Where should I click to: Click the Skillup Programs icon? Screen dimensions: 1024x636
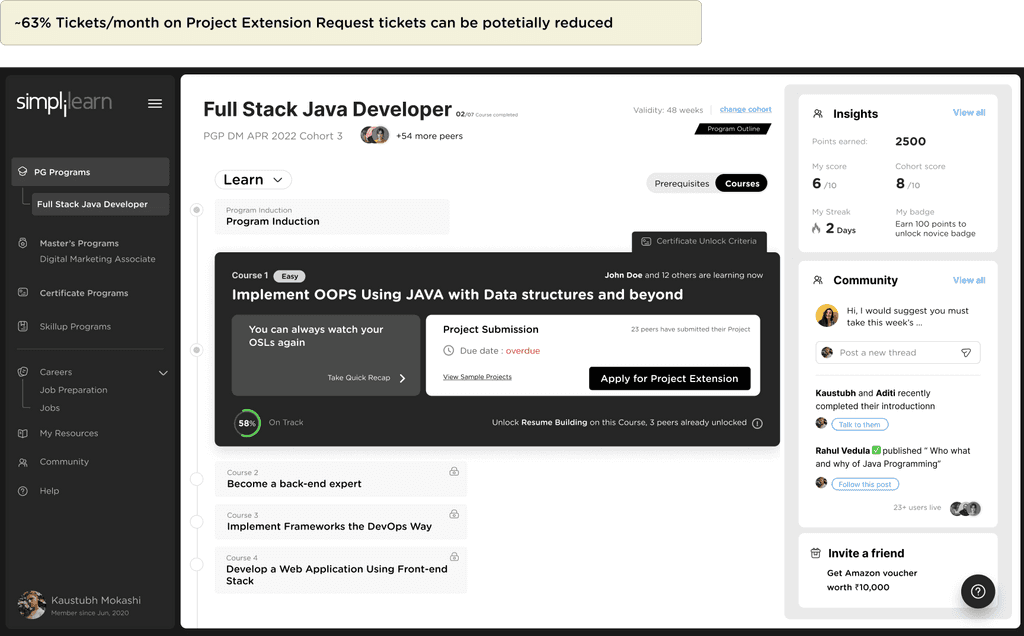click(23, 326)
